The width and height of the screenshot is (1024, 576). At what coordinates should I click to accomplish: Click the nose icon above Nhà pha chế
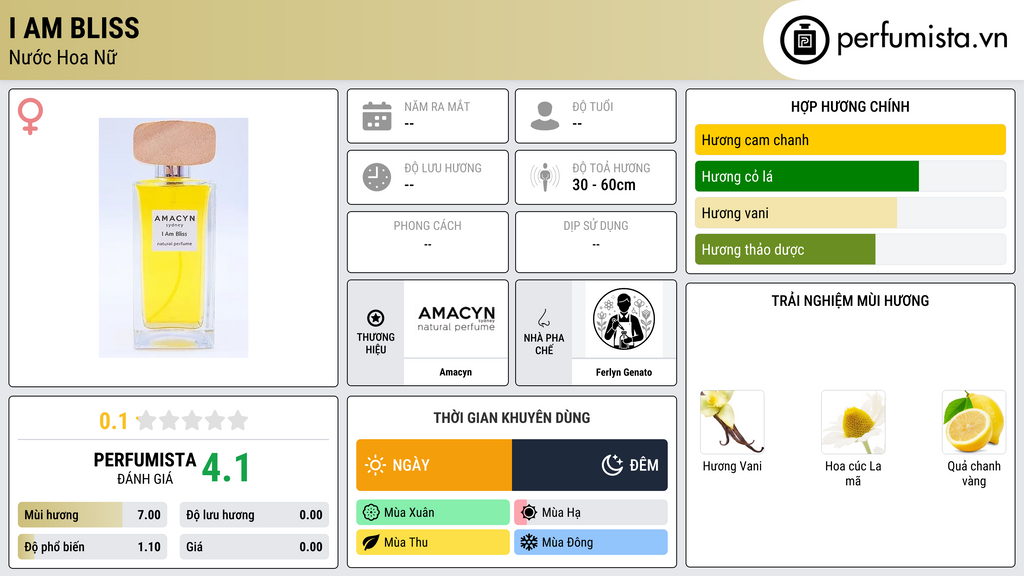coord(543,318)
